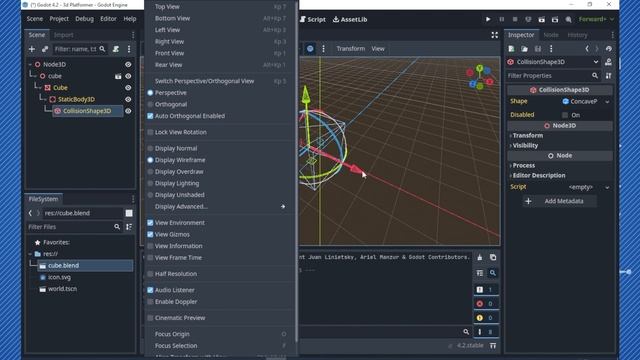Run the project with play button
640x360 pixels.
pyautogui.click(x=488, y=19)
